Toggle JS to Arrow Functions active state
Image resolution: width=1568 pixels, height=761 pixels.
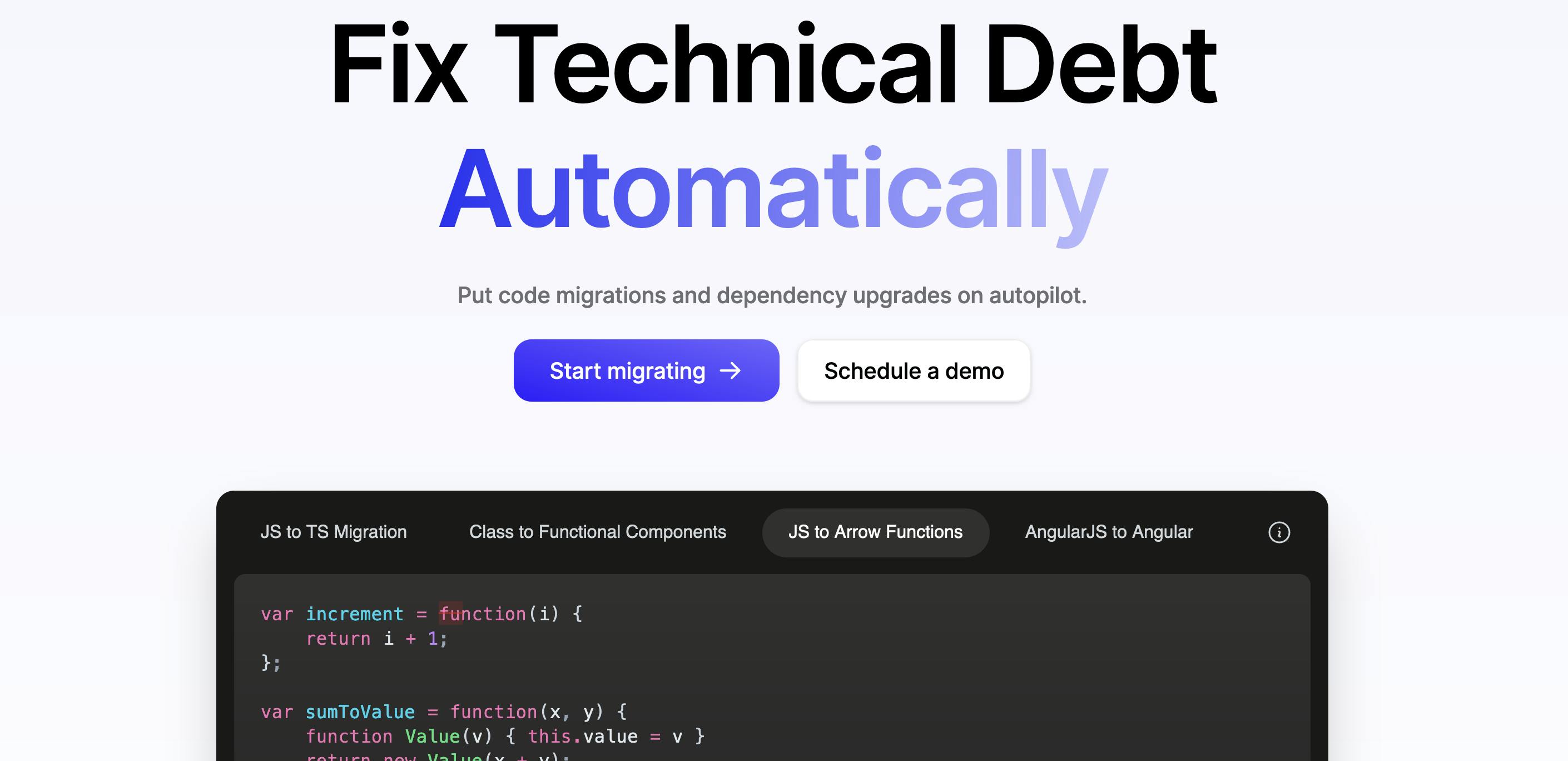pyautogui.click(x=875, y=532)
